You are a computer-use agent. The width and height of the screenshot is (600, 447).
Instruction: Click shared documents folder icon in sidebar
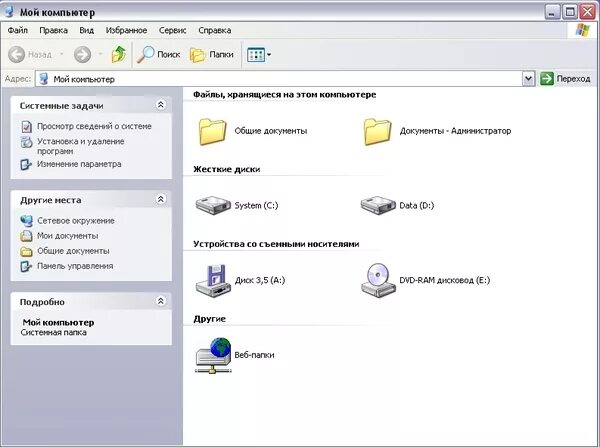(26, 251)
